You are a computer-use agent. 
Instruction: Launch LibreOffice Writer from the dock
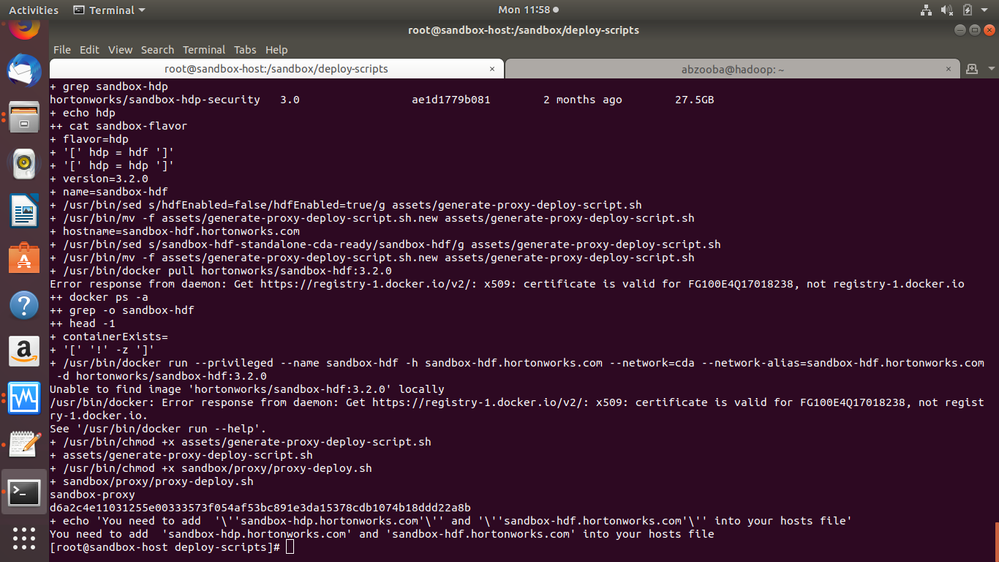[24, 211]
